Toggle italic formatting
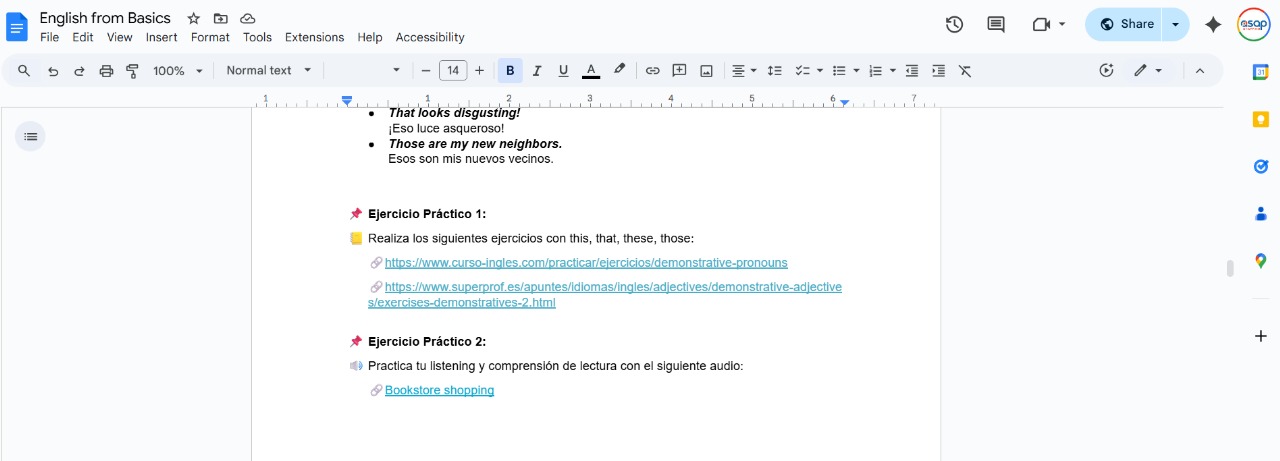 pos(537,71)
